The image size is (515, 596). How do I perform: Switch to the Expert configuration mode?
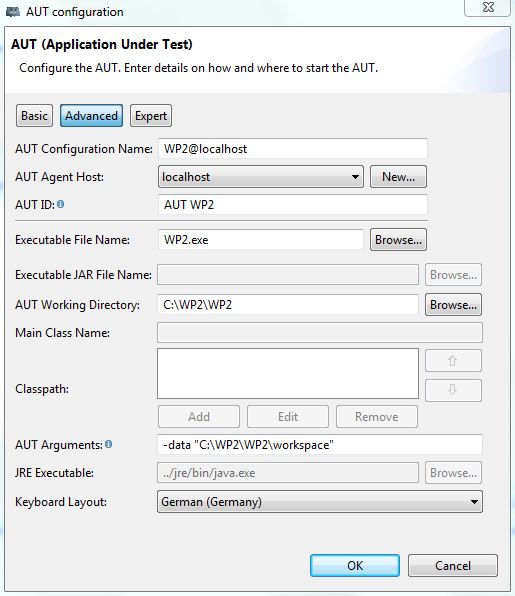click(x=151, y=116)
